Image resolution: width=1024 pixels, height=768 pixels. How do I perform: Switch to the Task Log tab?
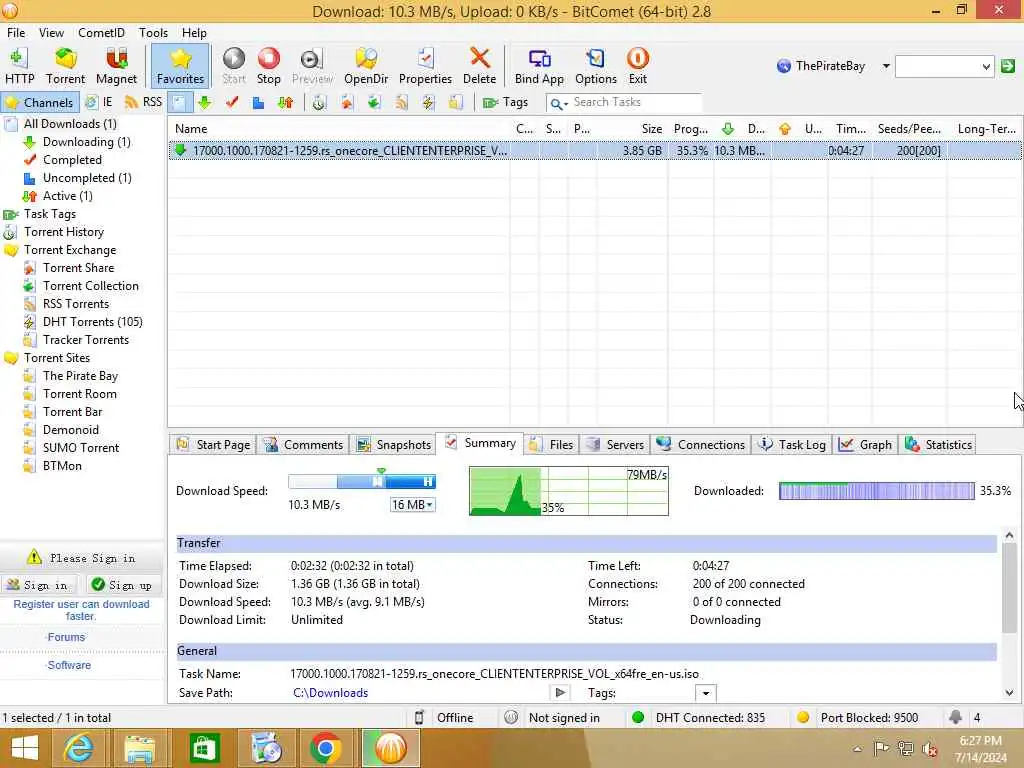792,445
